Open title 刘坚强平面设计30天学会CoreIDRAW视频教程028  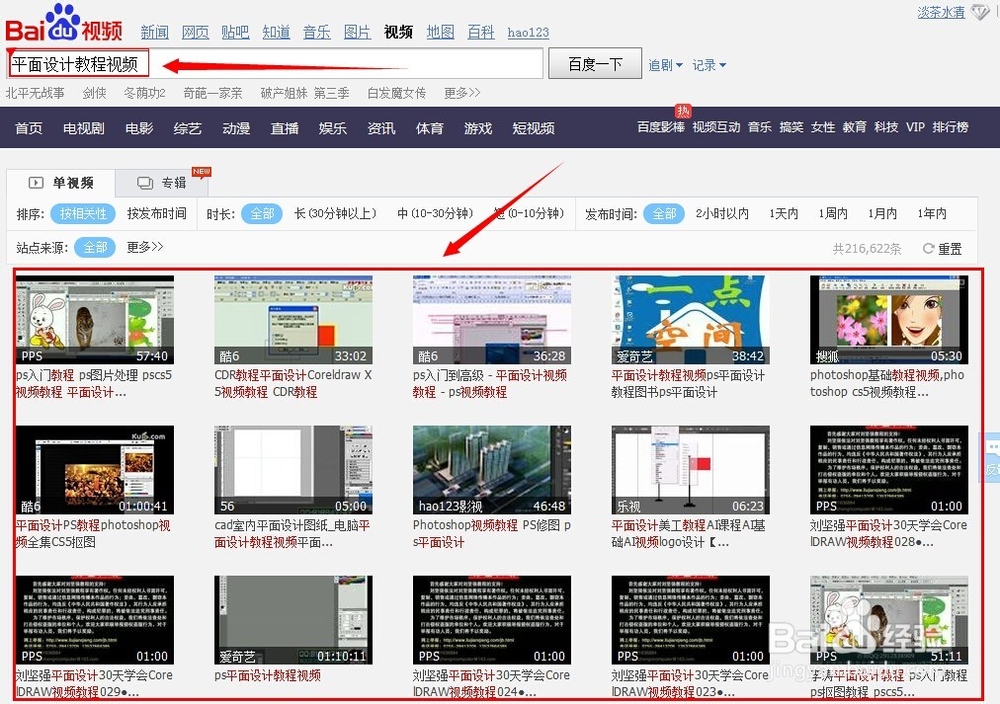click(888, 534)
